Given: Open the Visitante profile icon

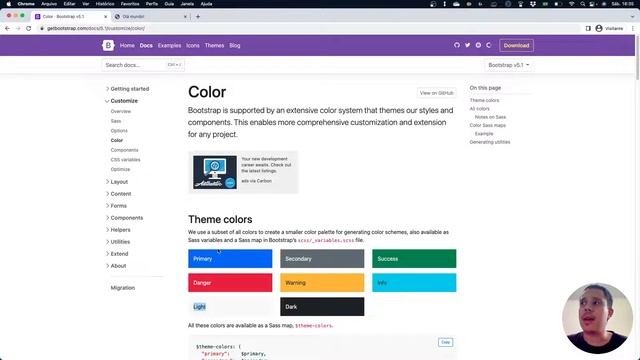Looking at the screenshot, I should tap(599, 28).
